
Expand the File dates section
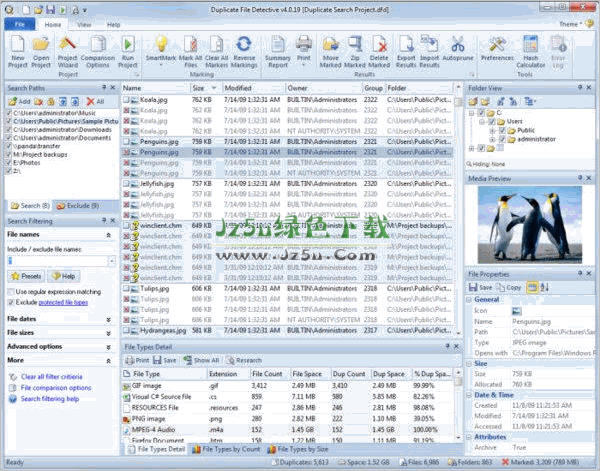[109, 319]
